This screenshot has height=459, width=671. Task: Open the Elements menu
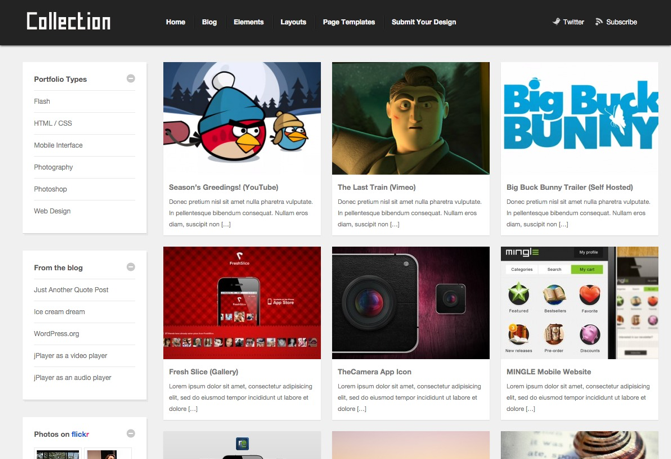249,22
